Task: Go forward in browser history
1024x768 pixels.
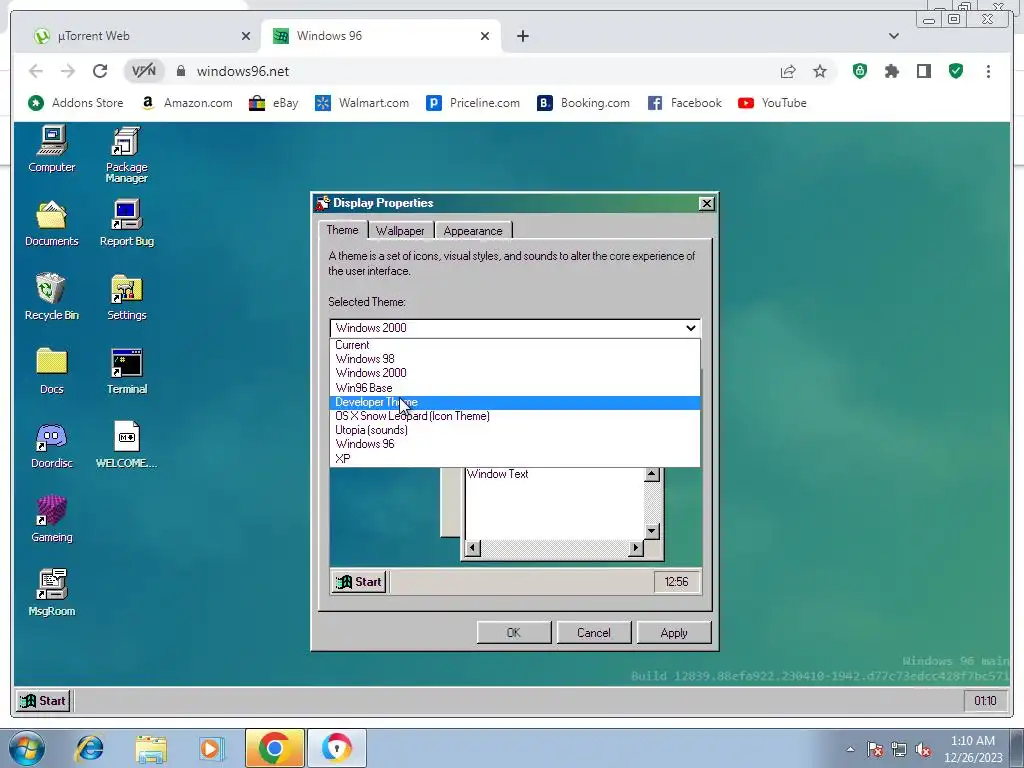Action: [x=67, y=71]
